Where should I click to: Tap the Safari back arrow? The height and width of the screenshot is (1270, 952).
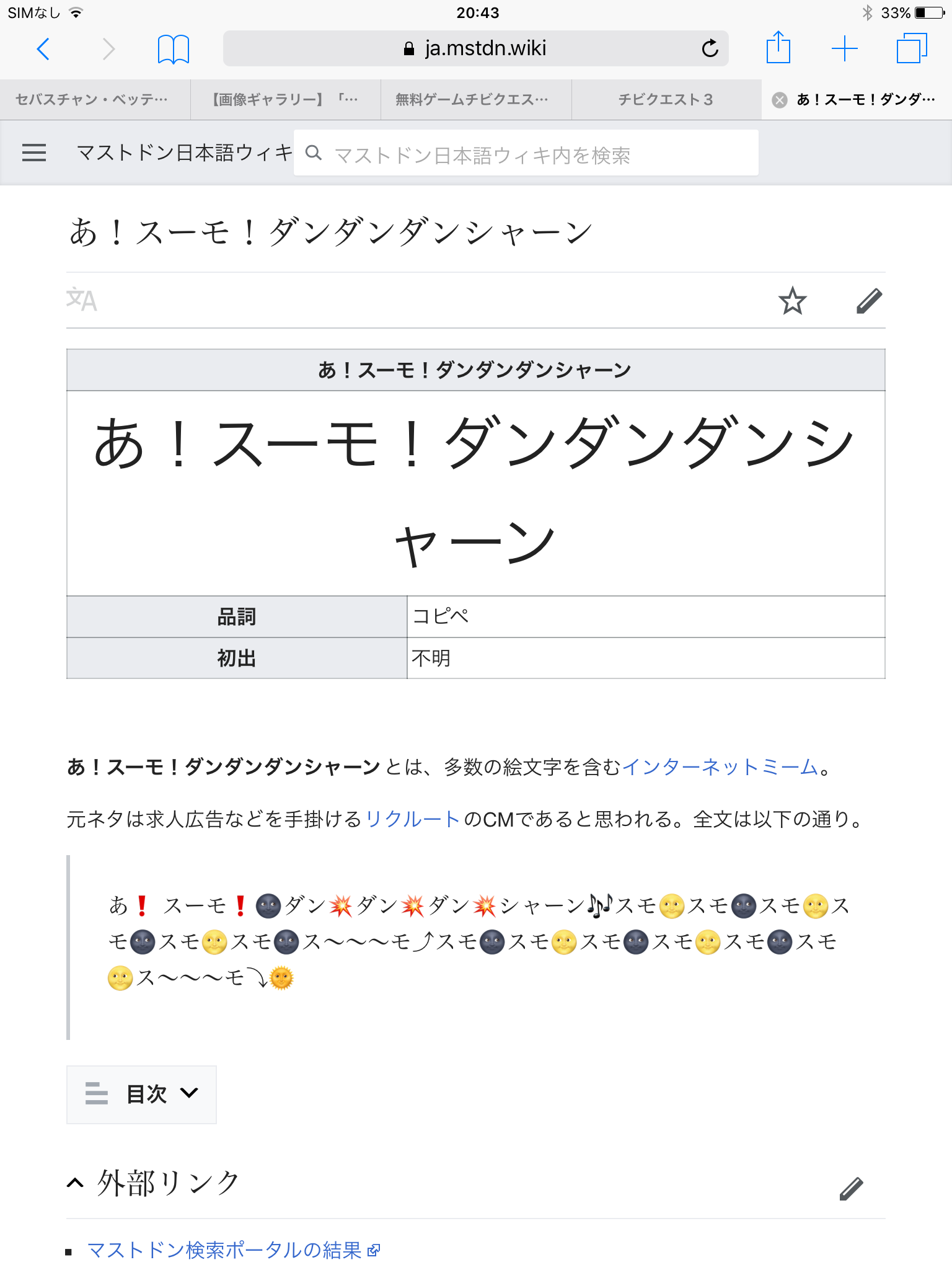pyautogui.click(x=43, y=49)
